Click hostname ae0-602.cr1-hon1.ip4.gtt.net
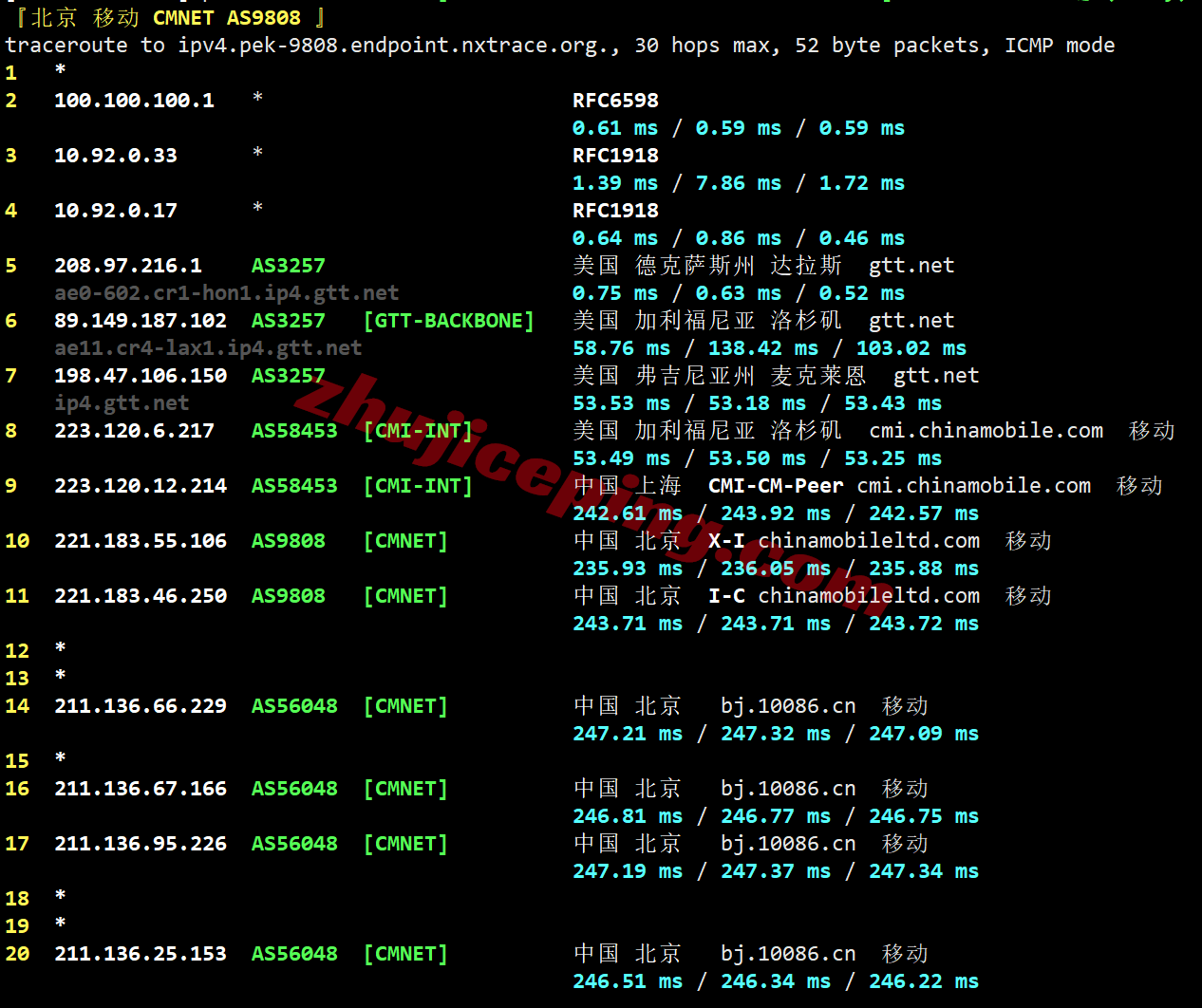 pyautogui.click(x=227, y=293)
